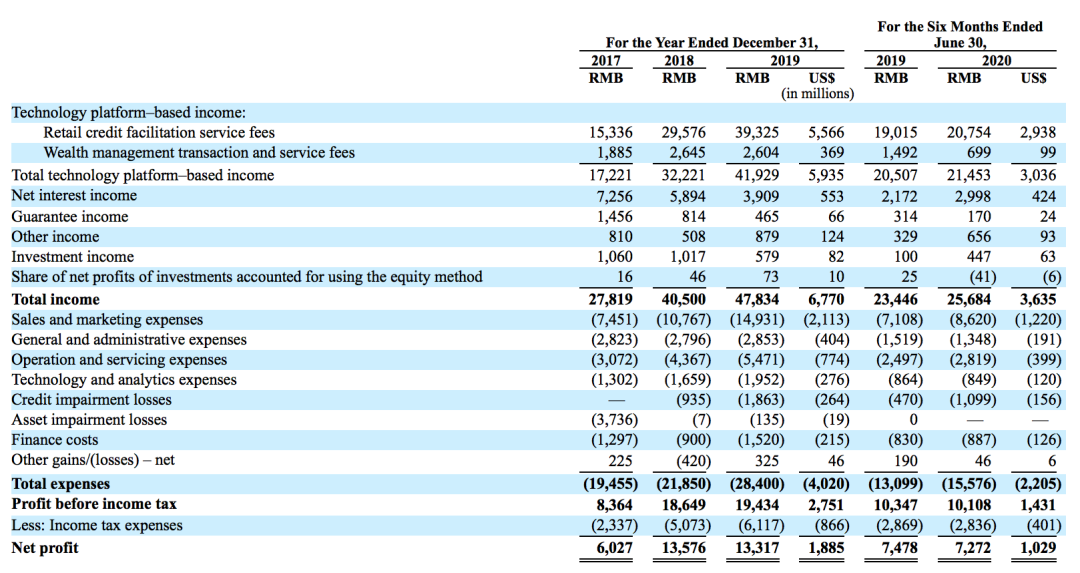
Task: Click the 'Guarantee income' row label
Action: click(x=70, y=216)
